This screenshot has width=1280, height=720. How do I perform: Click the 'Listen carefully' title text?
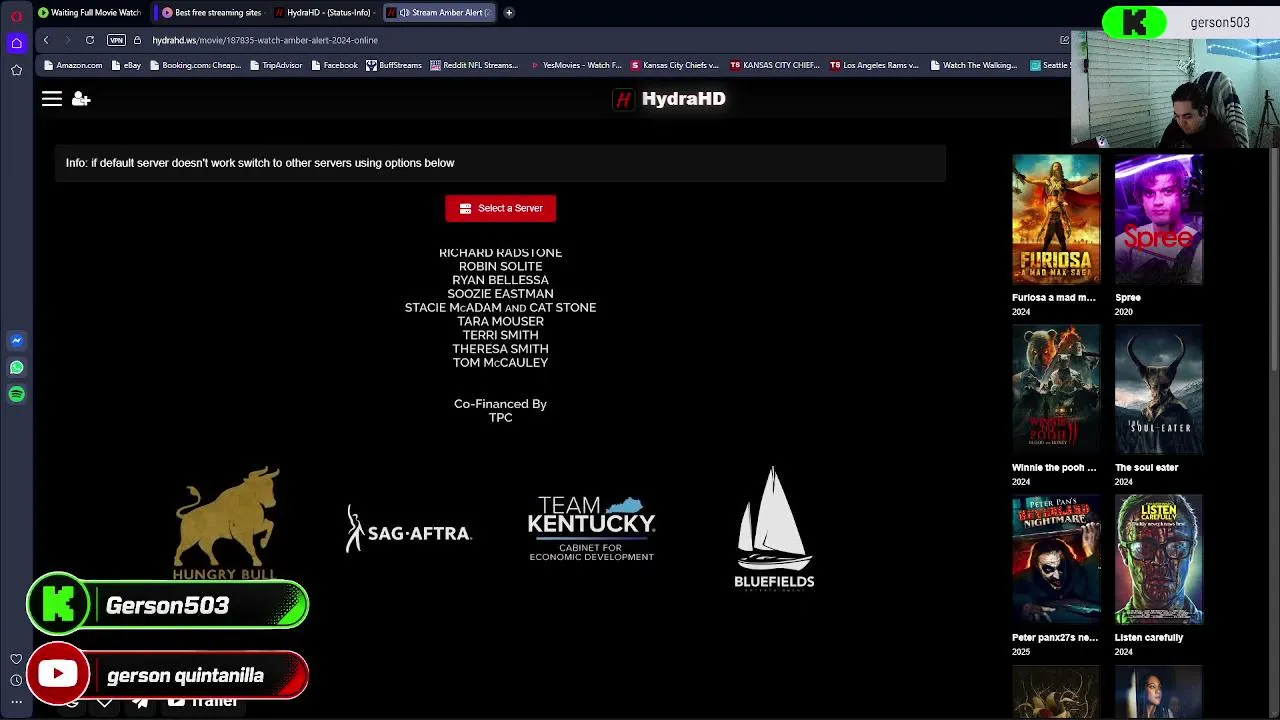(x=1149, y=638)
